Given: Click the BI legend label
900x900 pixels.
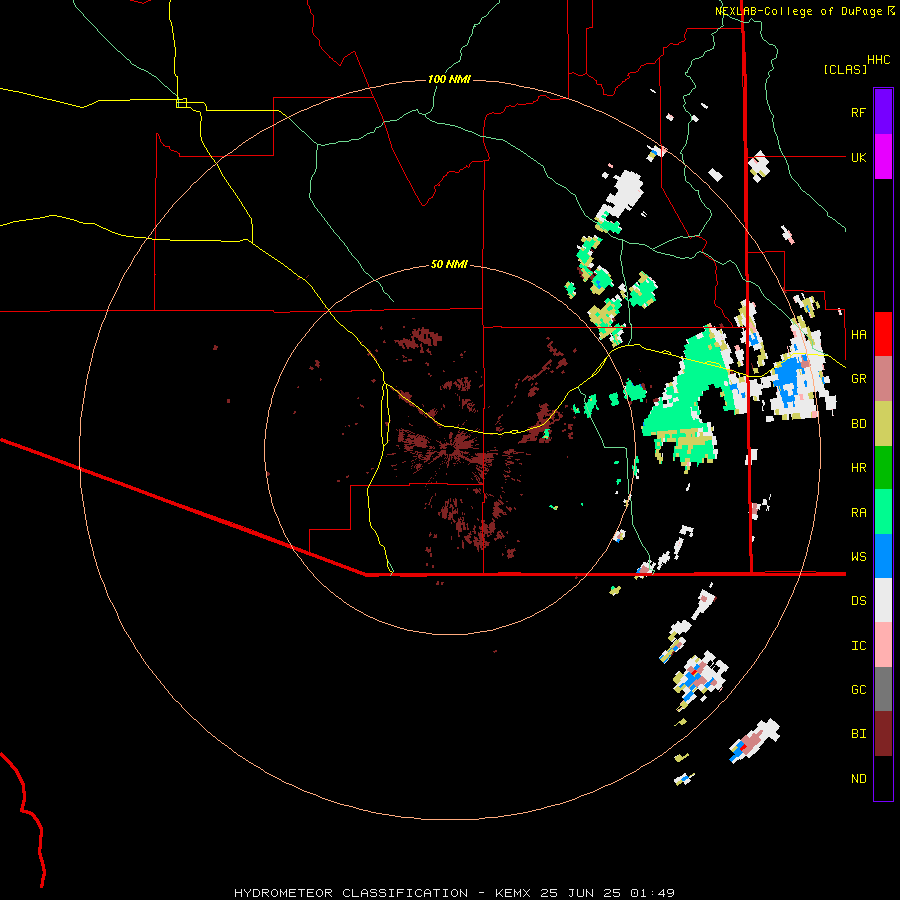Looking at the screenshot, I should [858, 734].
